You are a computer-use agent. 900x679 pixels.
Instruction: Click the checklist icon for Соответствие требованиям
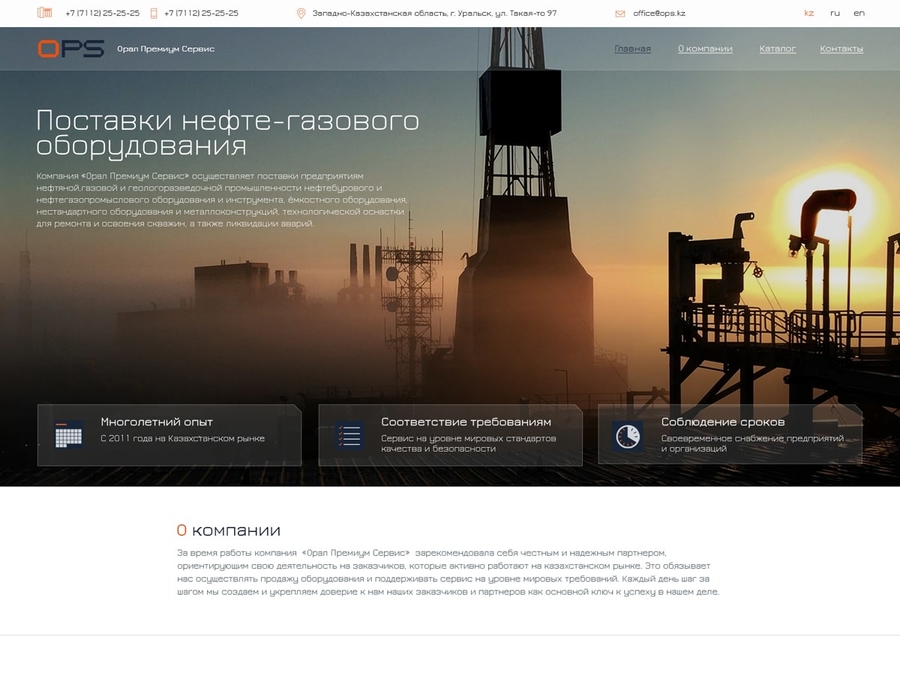(349, 435)
